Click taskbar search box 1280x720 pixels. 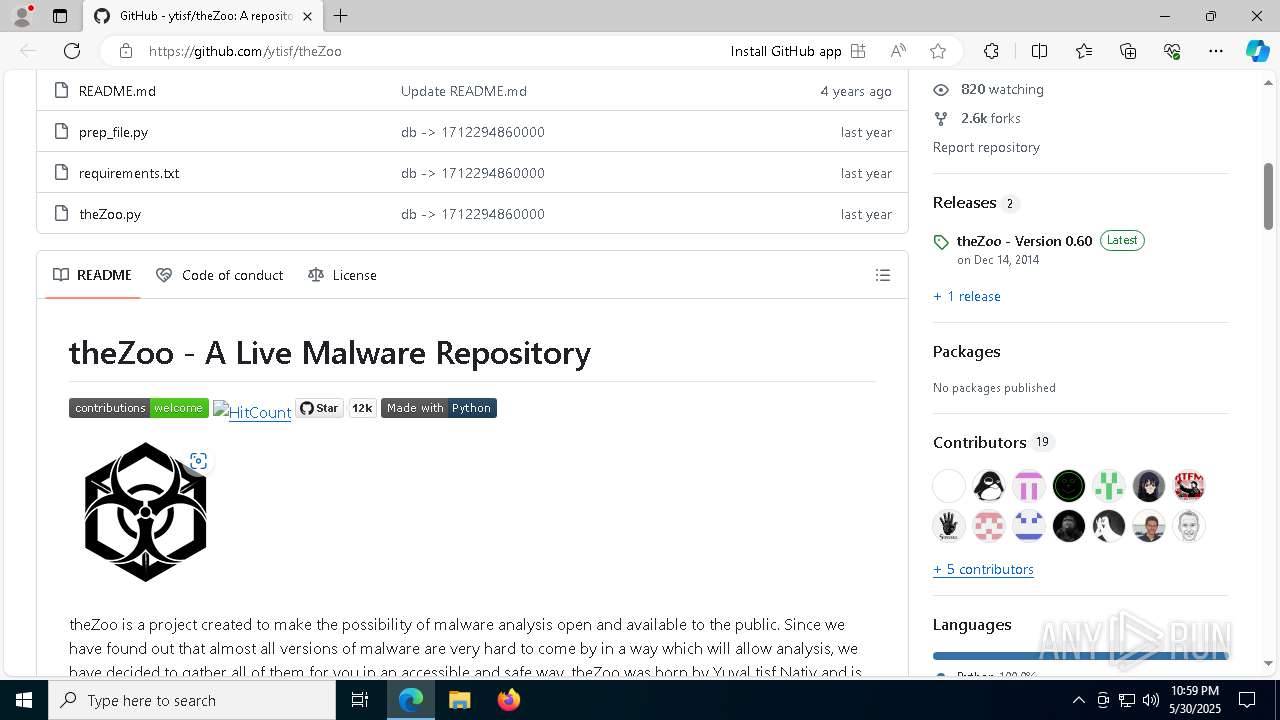point(192,700)
